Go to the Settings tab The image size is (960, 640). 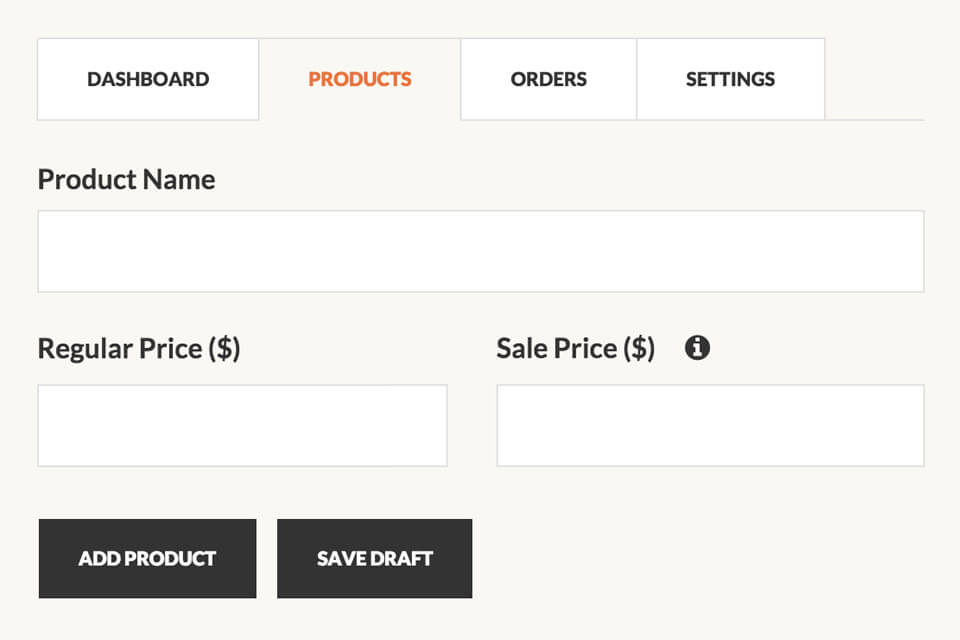pyautogui.click(x=730, y=79)
